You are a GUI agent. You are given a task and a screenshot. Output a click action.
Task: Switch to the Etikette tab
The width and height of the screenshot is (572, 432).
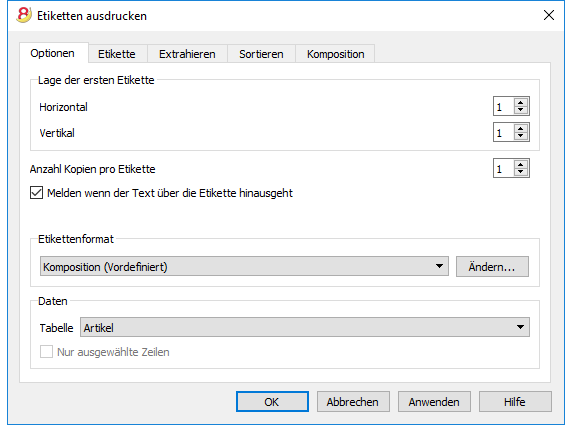point(117,54)
